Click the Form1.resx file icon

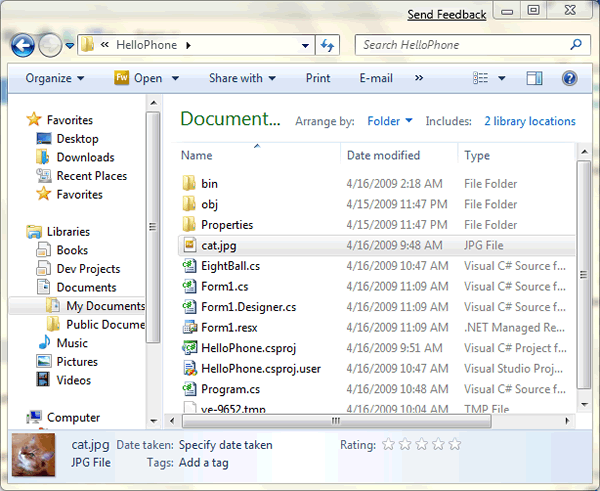pos(189,327)
